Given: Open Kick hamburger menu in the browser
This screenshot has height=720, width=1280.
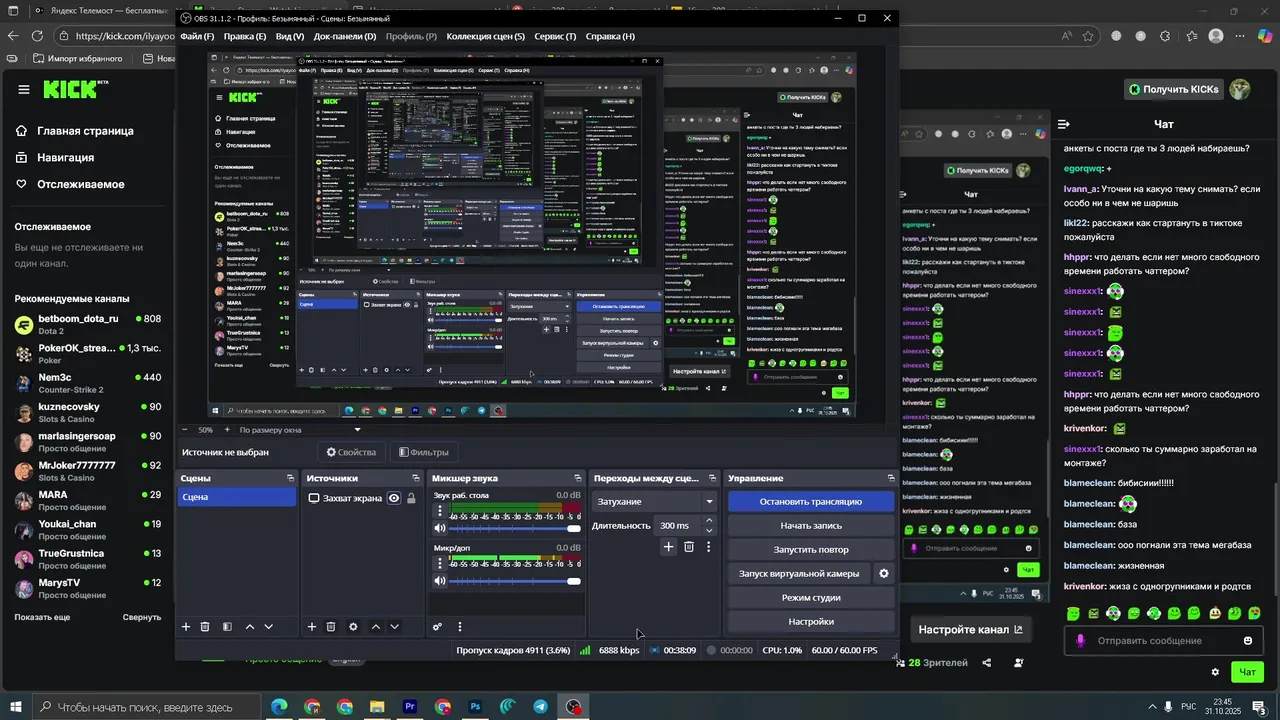Looking at the screenshot, I should point(24,89).
